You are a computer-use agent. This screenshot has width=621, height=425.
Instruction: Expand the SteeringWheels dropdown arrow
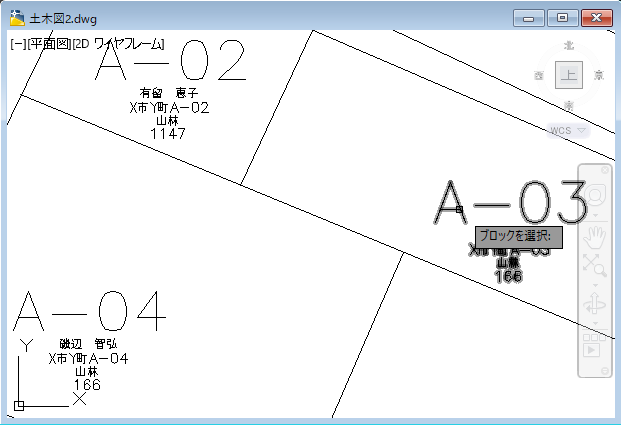coord(595,216)
